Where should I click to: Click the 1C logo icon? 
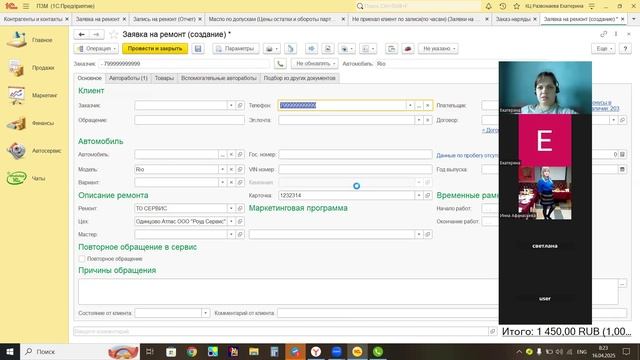11,6
